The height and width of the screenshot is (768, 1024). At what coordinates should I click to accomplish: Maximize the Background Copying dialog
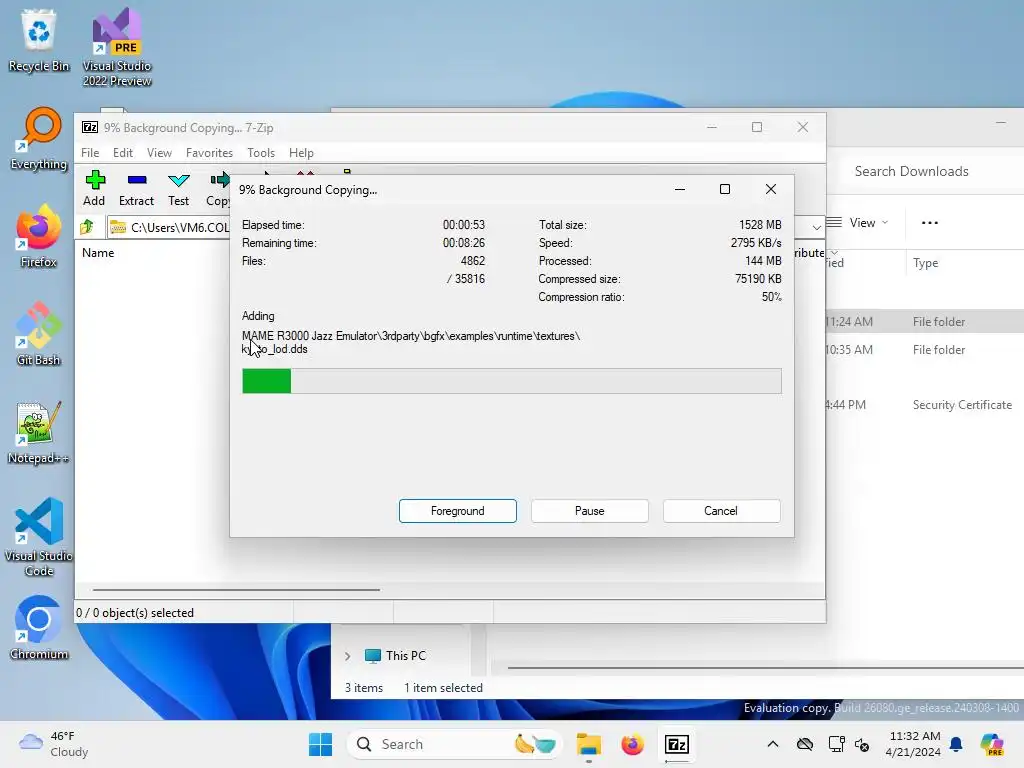(725, 189)
